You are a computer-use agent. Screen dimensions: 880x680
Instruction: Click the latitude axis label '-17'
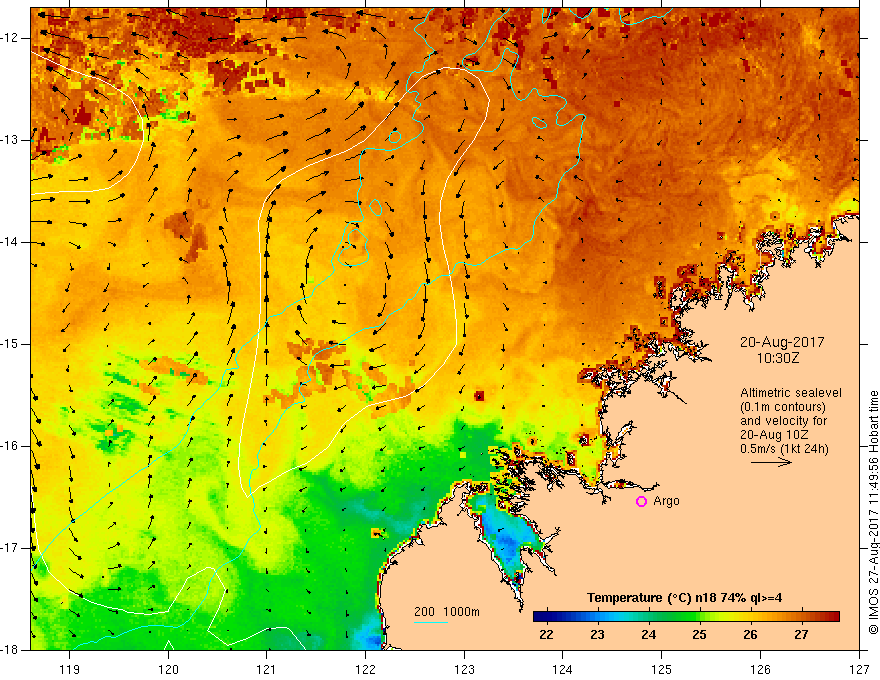point(11,548)
